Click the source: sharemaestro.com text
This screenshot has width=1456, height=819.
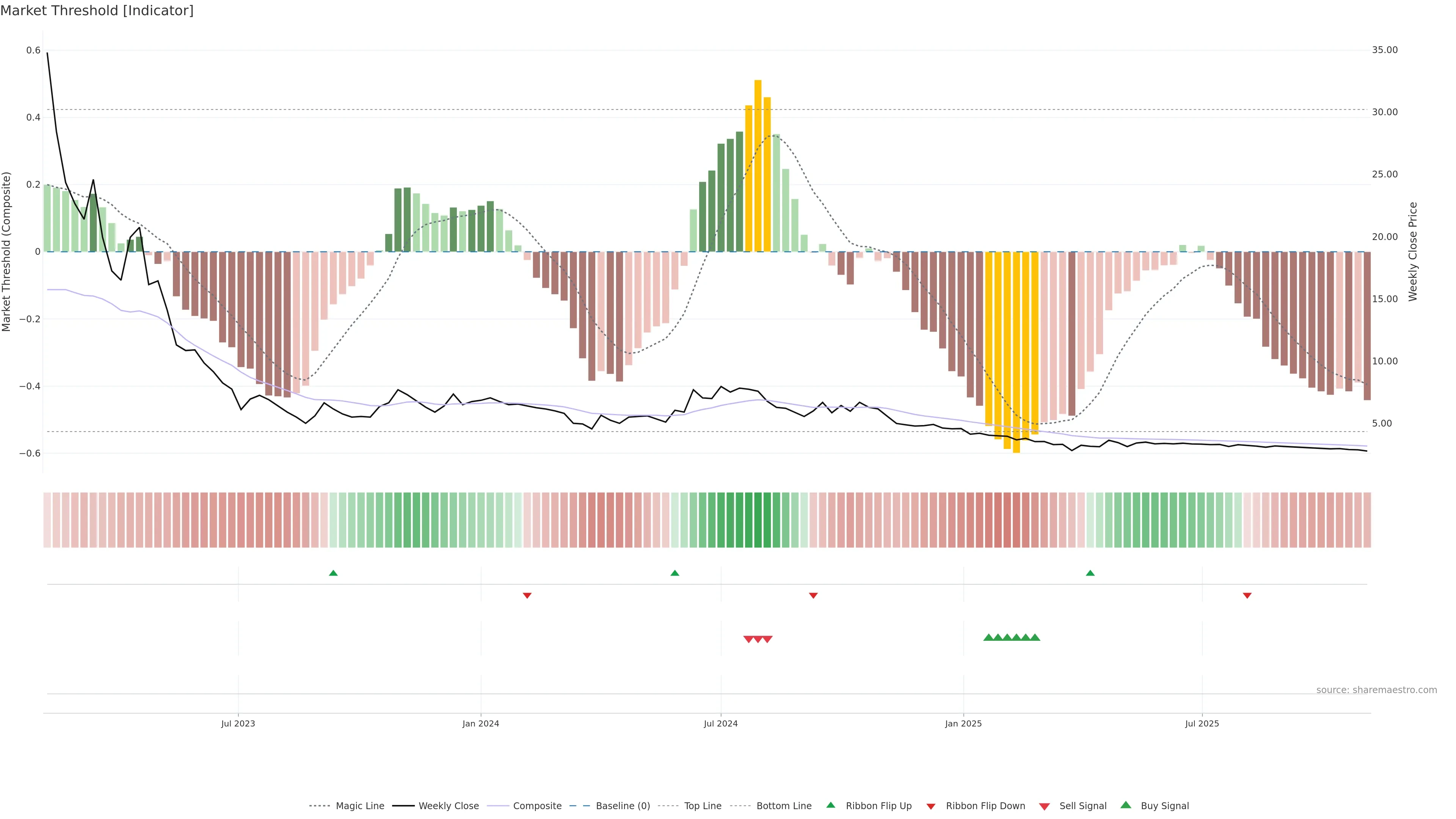[1376, 690]
